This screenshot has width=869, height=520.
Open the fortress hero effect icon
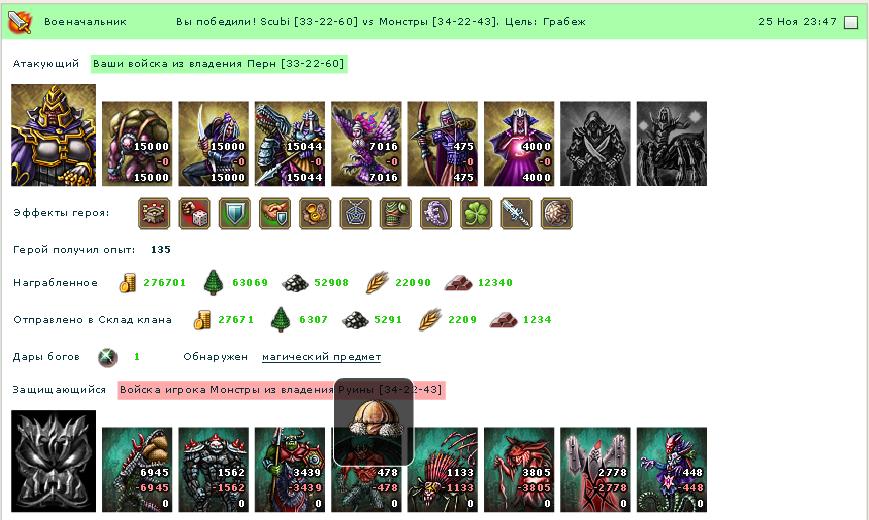154,213
